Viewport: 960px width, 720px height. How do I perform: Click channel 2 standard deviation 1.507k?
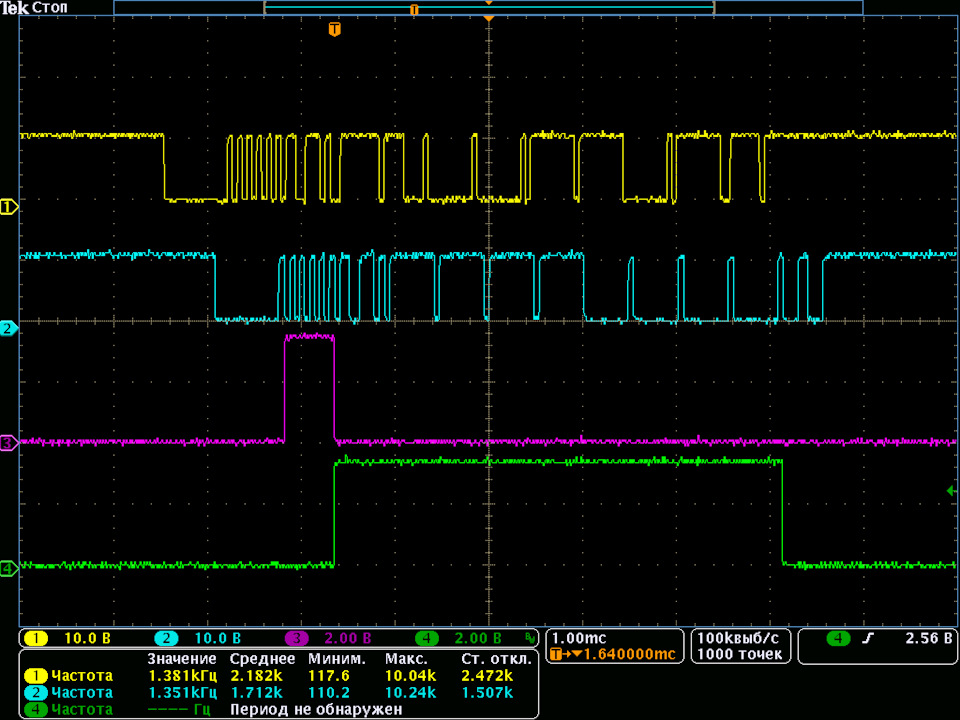pyautogui.click(x=487, y=692)
